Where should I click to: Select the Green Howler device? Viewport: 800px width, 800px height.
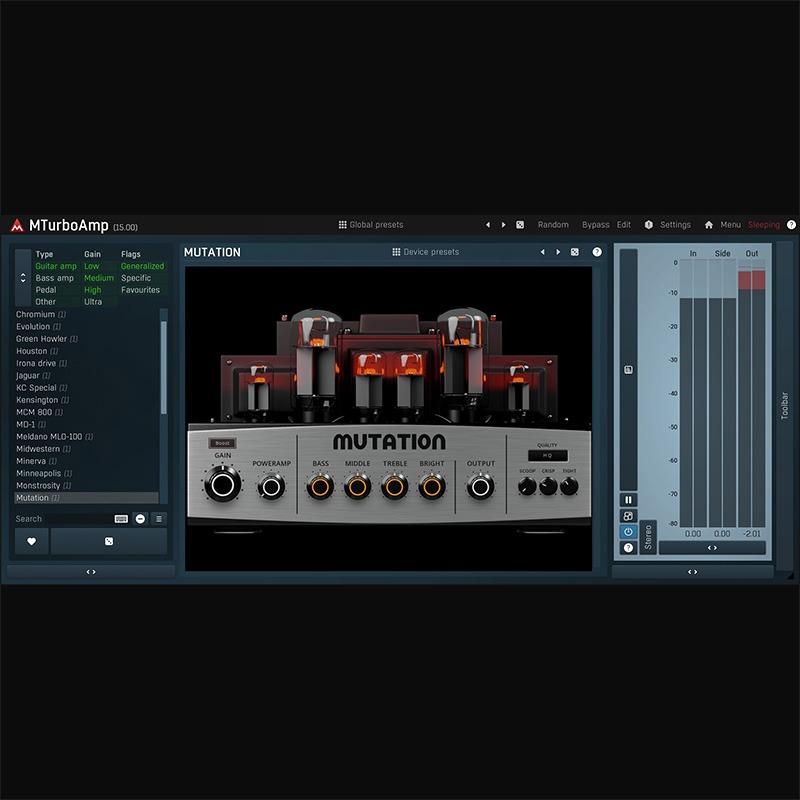(86, 339)
